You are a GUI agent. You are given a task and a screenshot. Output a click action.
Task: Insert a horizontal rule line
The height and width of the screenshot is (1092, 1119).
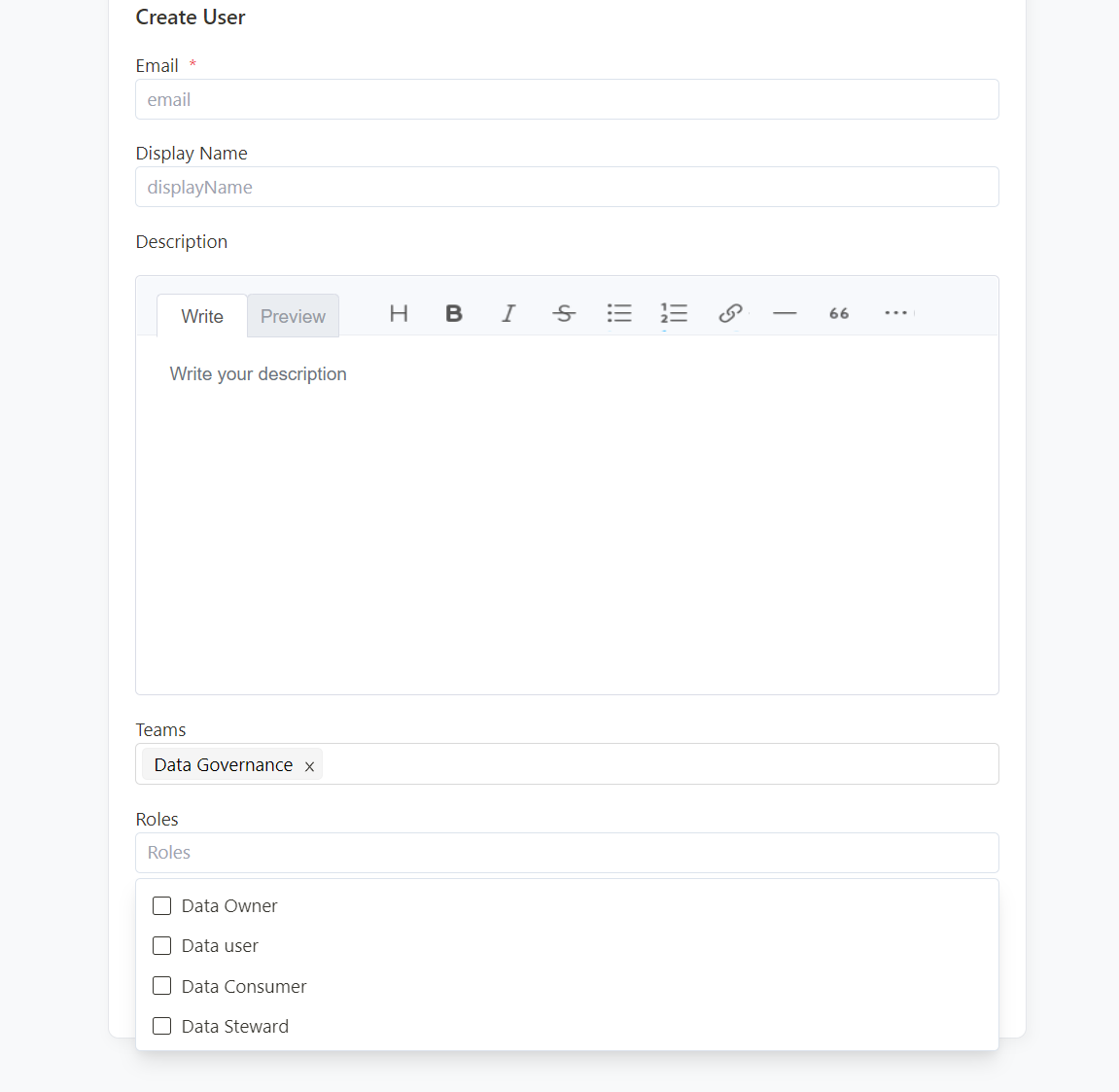click(785, 313)
